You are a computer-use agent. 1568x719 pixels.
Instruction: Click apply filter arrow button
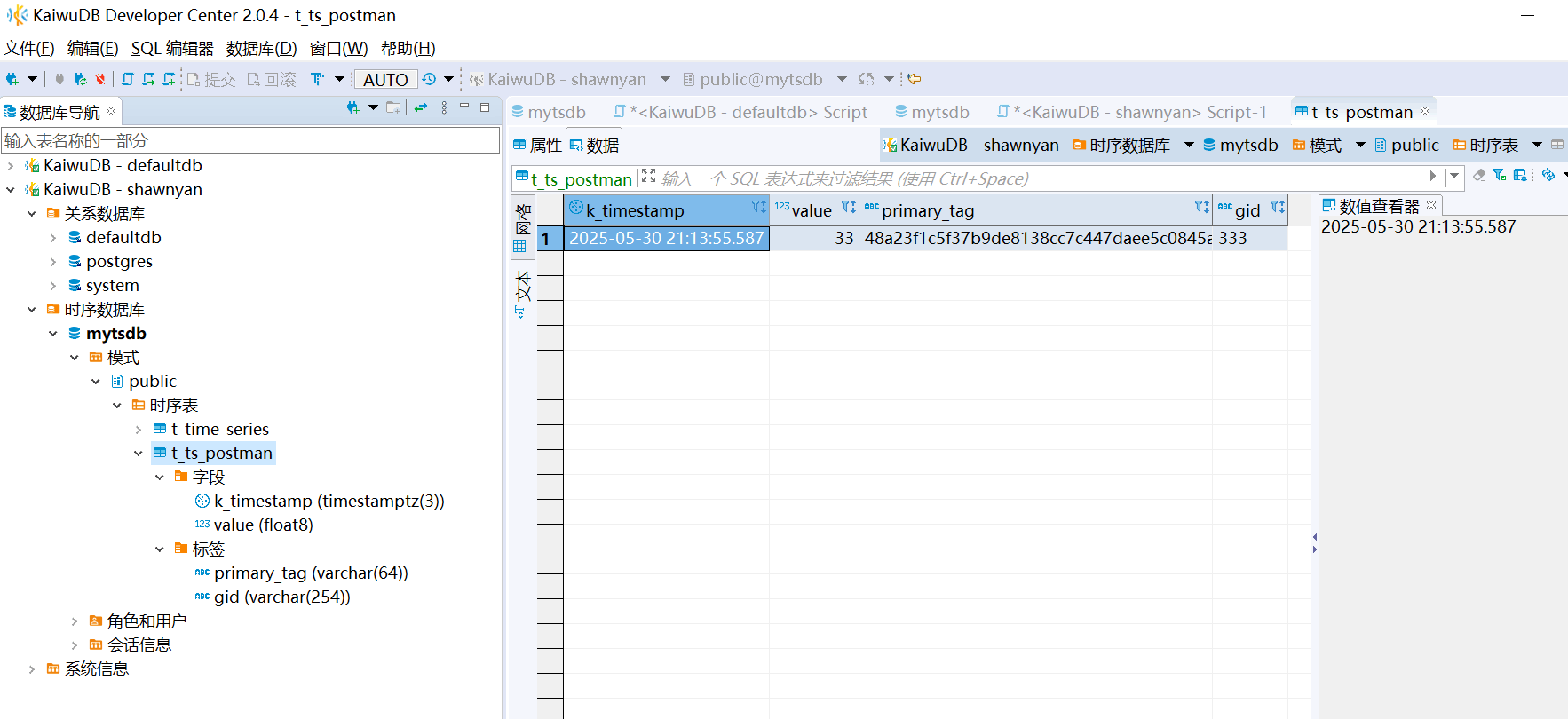point(1432,177)
